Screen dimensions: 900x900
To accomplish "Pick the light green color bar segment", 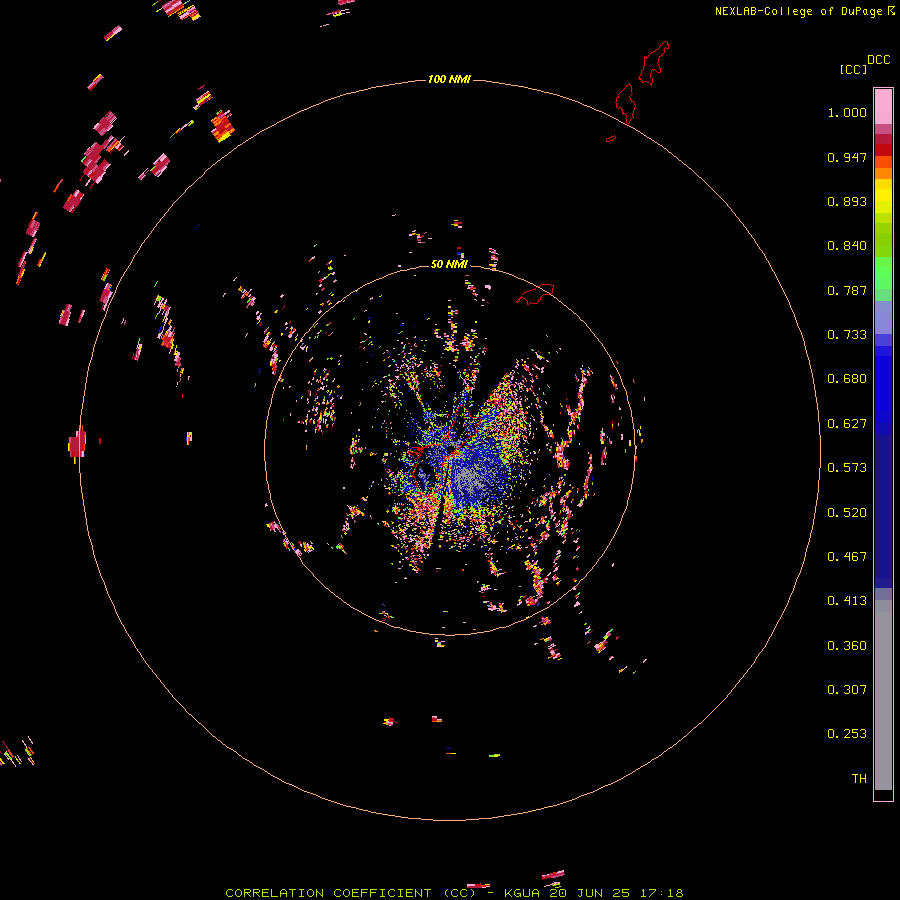I will point(883,273).
